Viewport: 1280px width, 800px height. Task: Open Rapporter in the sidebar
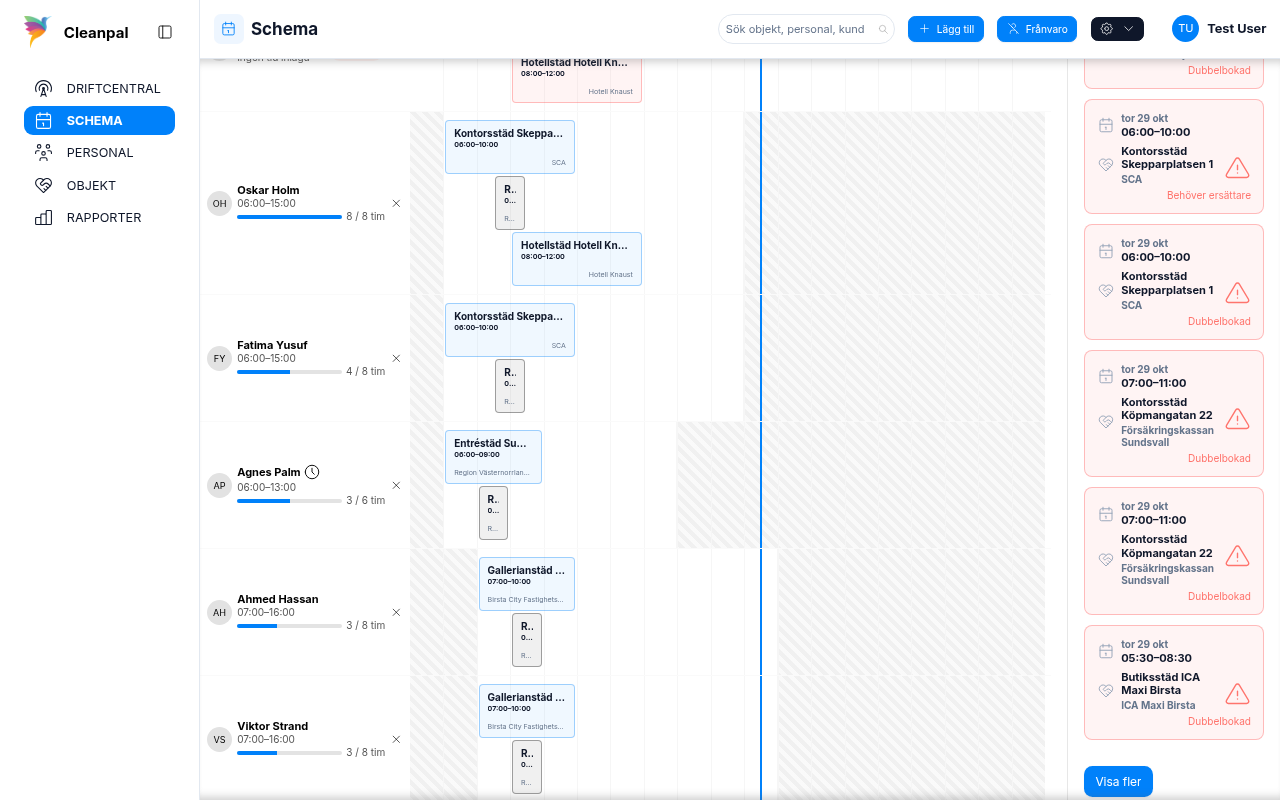[99, 217]
